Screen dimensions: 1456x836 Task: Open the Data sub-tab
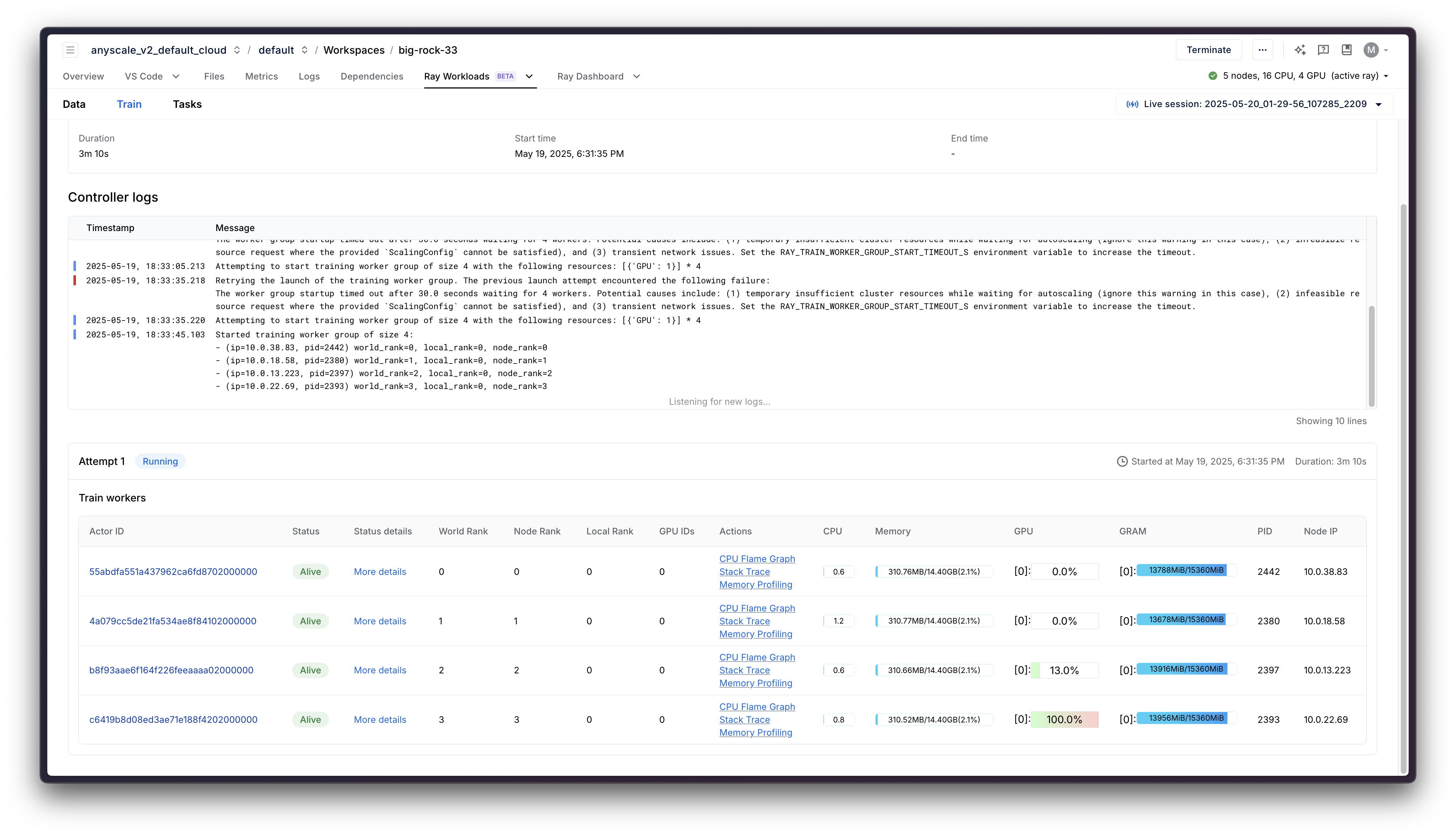click(74, 105)
